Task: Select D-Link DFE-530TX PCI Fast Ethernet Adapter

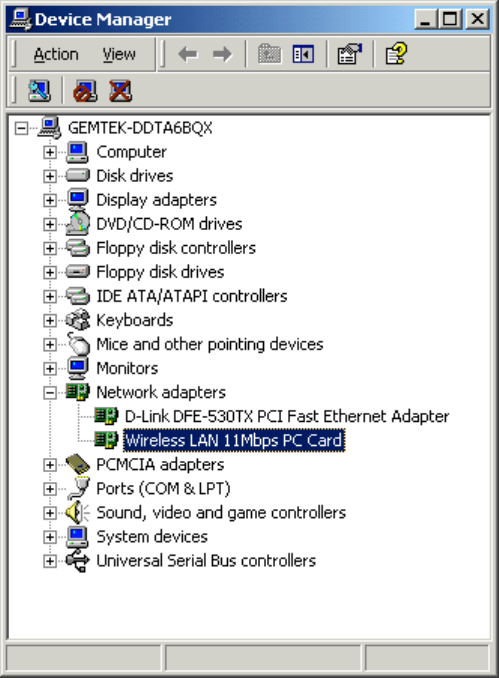Action: tap(287, 416)
